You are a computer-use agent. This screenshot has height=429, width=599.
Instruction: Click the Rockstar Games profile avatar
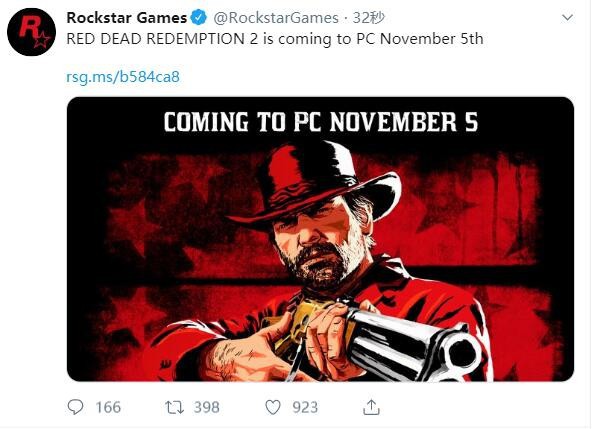(x=31, y=32)
